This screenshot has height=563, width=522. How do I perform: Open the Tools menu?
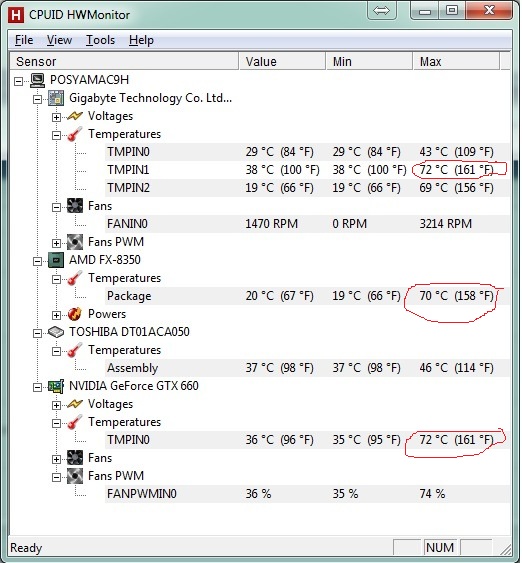click(x=100, y=40)
